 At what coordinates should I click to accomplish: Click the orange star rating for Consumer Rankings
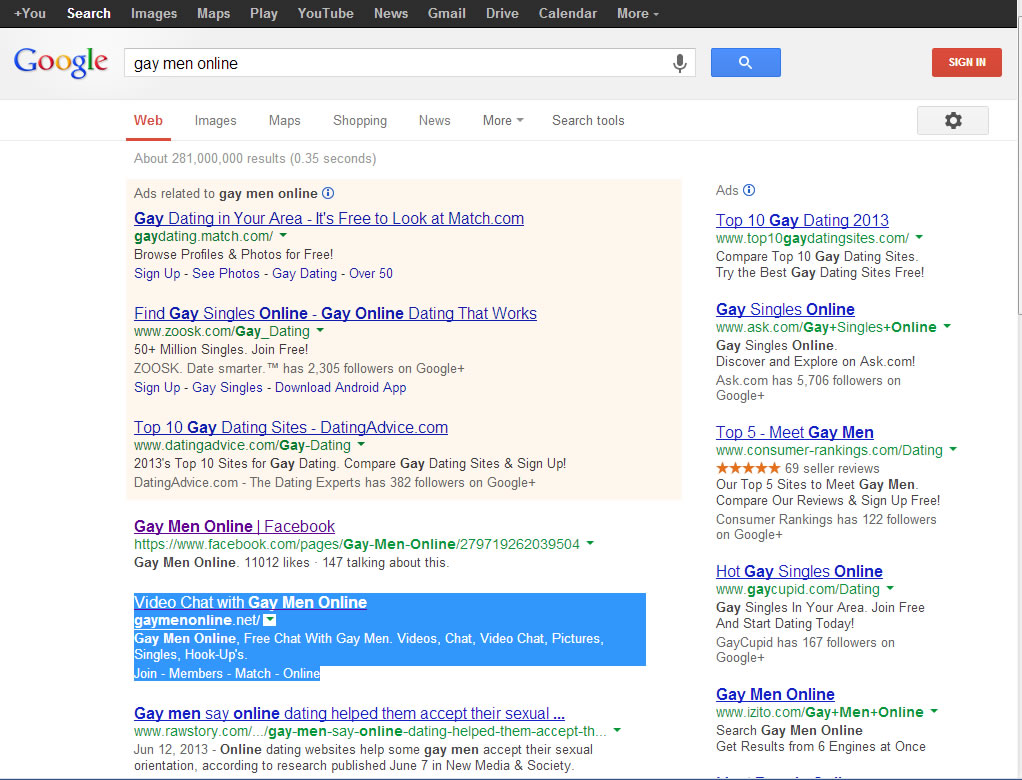[x=747, y=468]
